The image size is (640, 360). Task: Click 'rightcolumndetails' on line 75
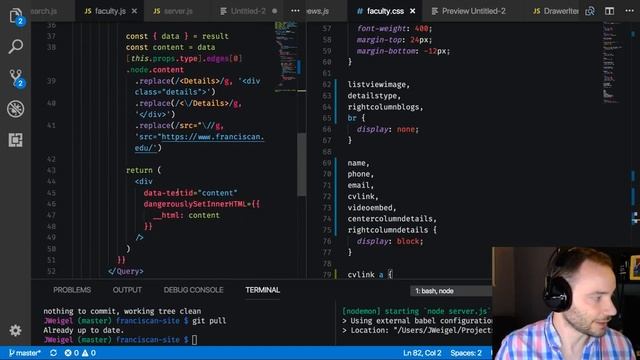tap(388, 230)
